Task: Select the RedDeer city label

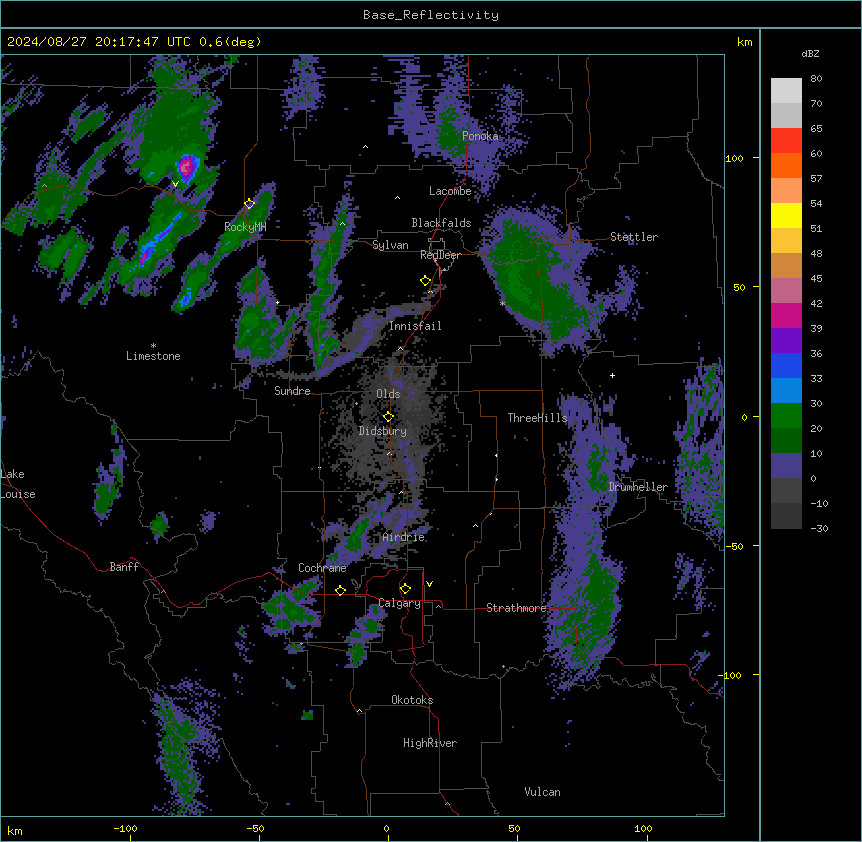Action: coord(441,255)
